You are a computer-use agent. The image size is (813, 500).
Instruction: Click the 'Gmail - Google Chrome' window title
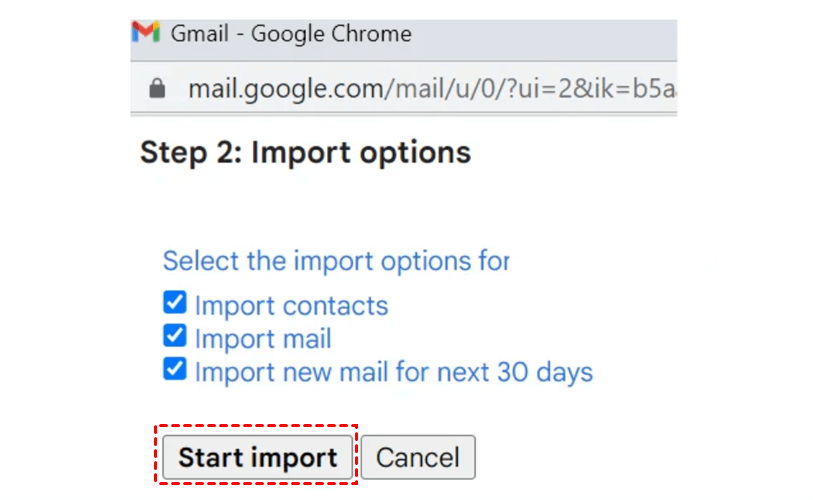(291, 33)
